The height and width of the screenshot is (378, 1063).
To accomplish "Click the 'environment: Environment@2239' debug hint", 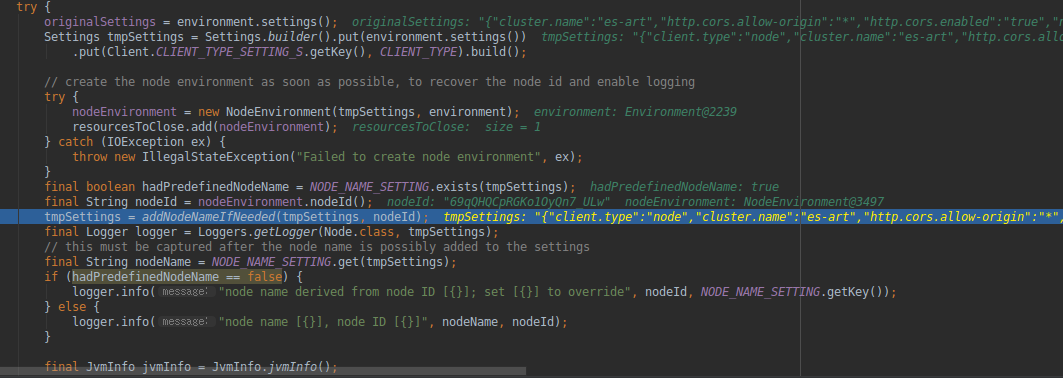I will (x=635, y=112).
